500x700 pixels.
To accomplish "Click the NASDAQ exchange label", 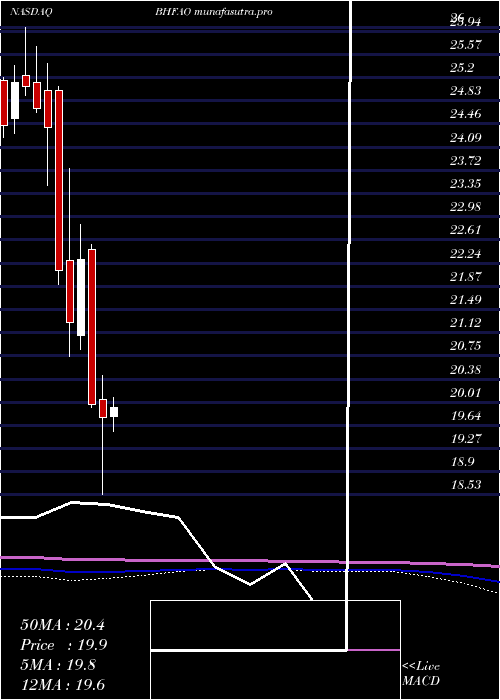I will [x=31, y=12].
